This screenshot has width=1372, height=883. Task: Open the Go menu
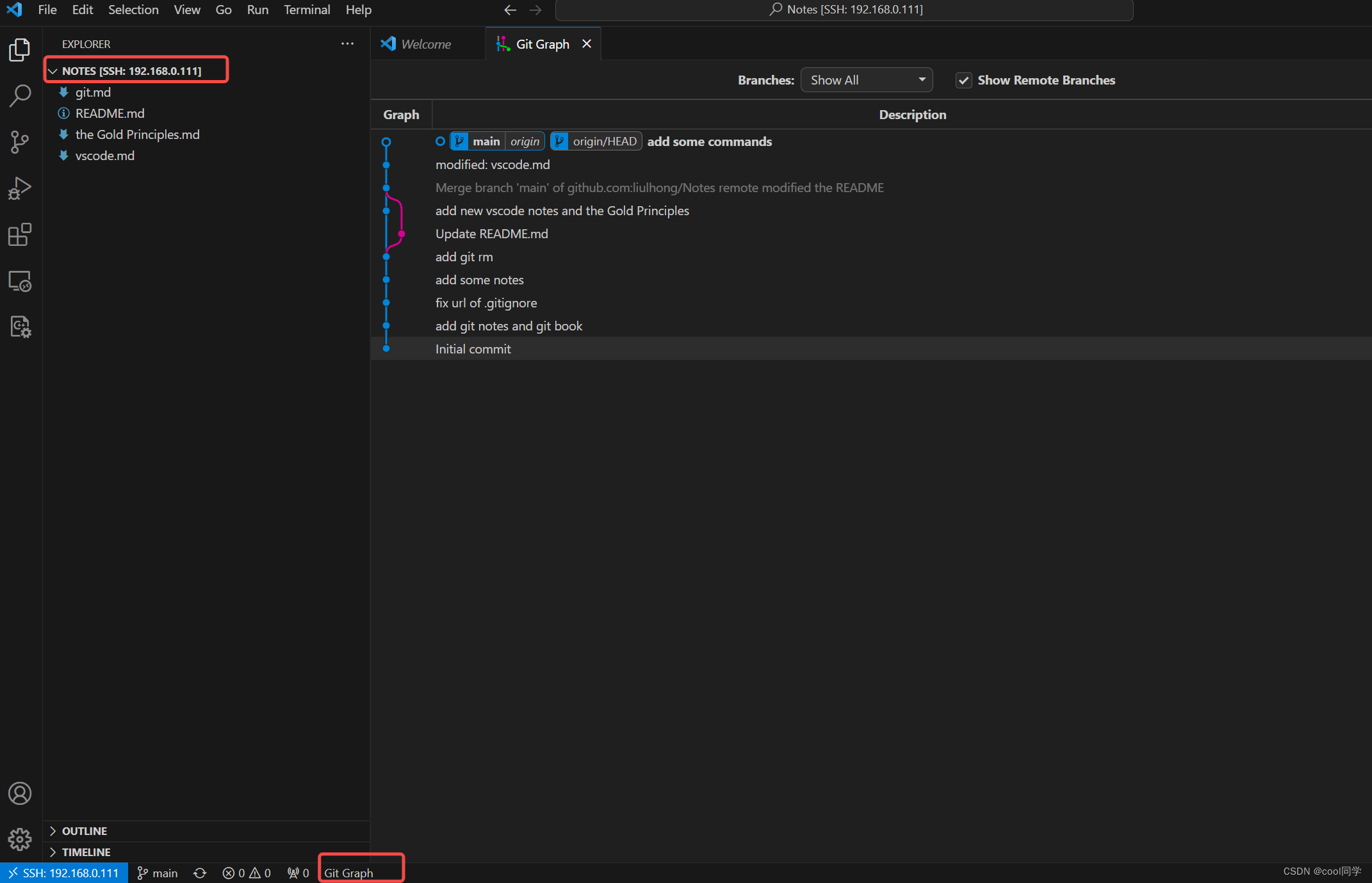[x=224, y=10]
